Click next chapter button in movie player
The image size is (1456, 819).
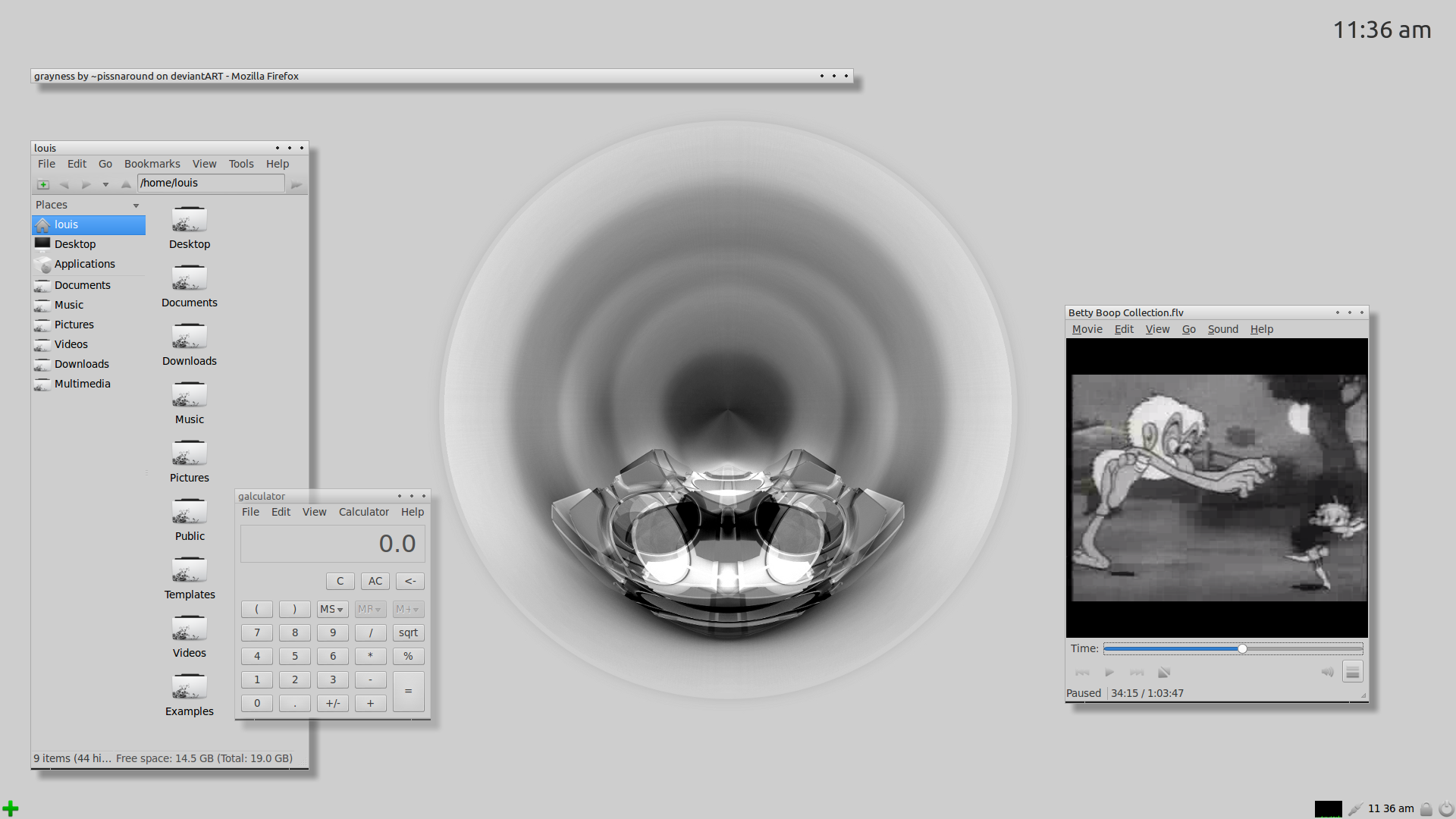[1137, 673]
